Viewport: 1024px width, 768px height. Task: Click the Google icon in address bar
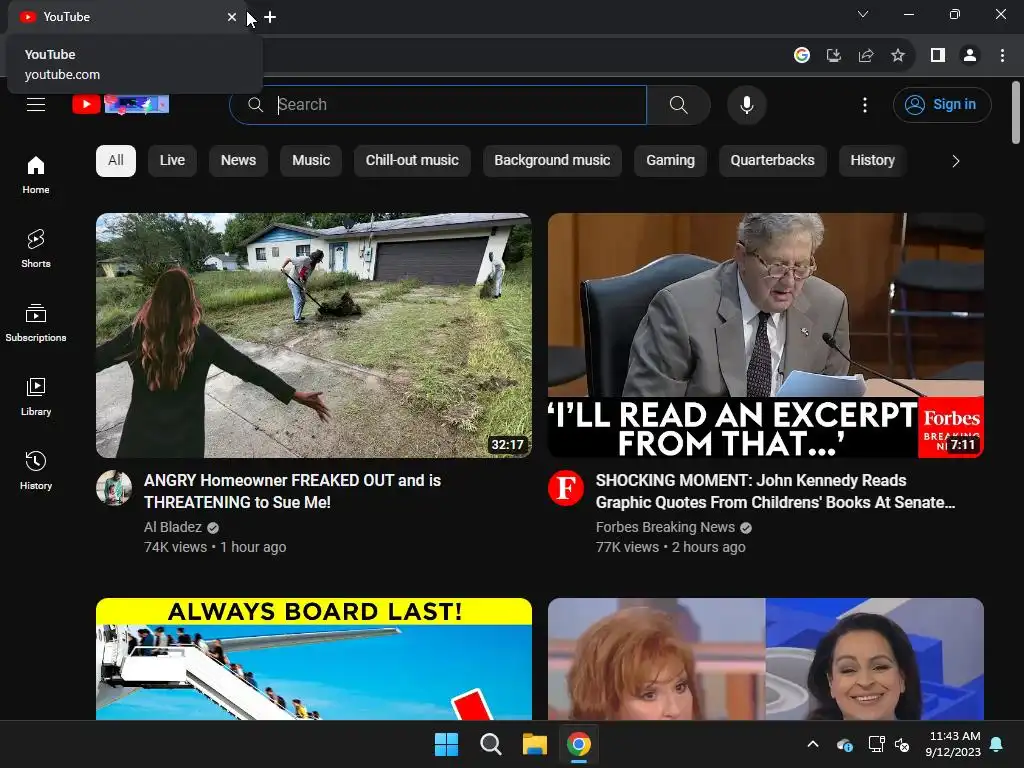802,56
